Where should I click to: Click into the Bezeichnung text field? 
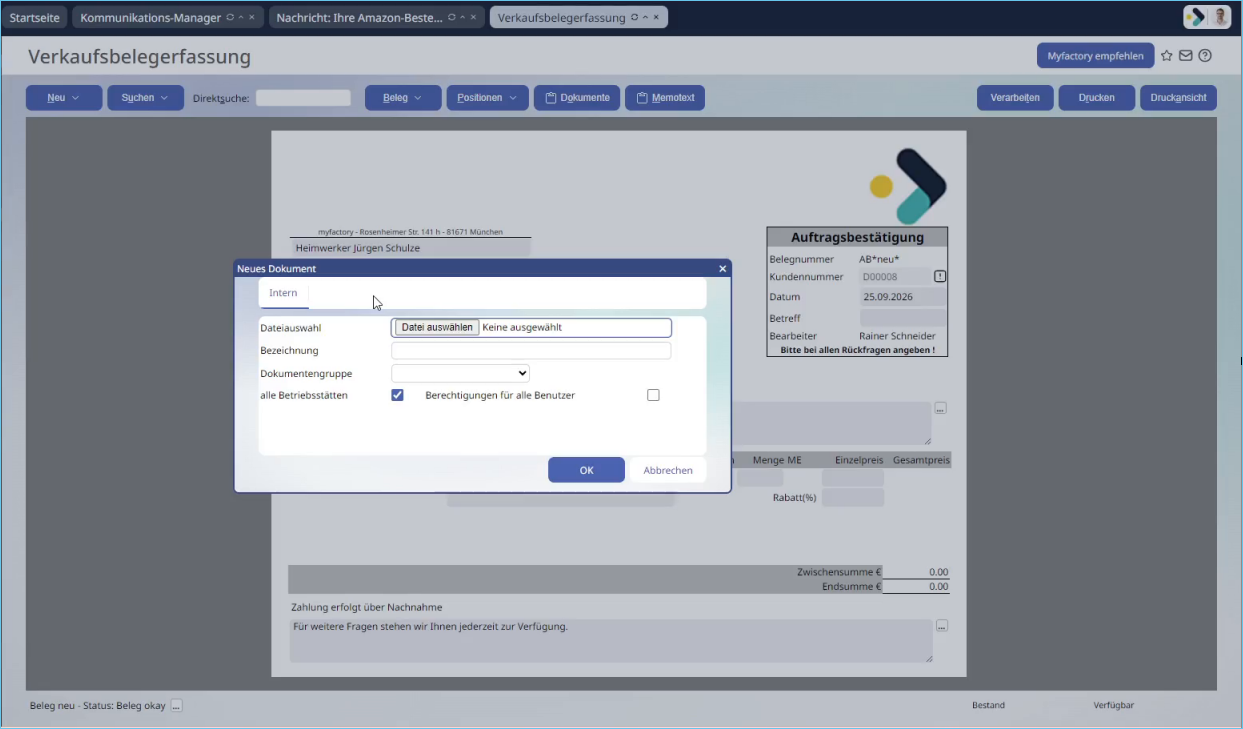tap(531, 351)
